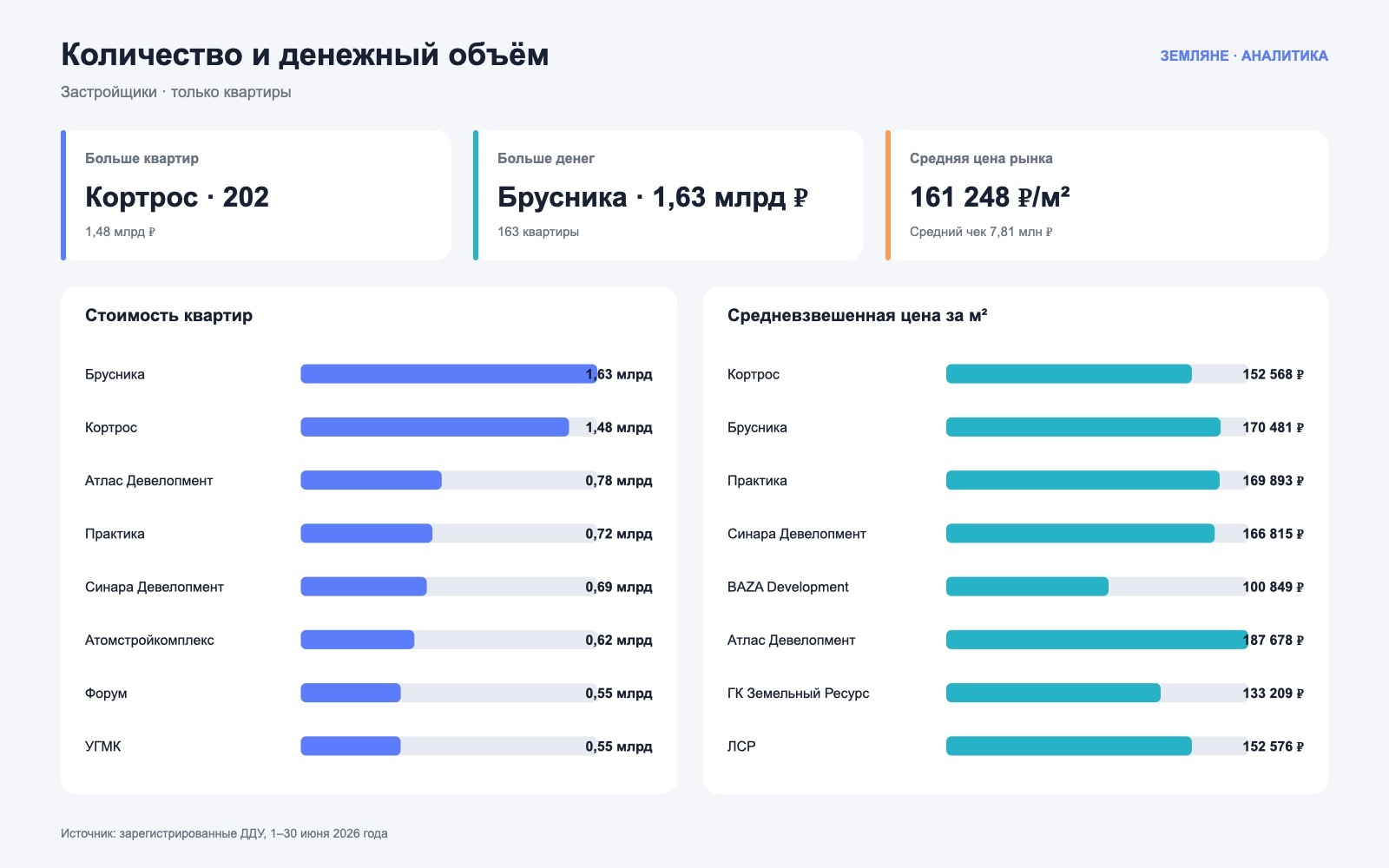Click the Средний чек 7,81 млн ₽ subtext
Screen dimensions: 1389x868
(x=981, y=232)
